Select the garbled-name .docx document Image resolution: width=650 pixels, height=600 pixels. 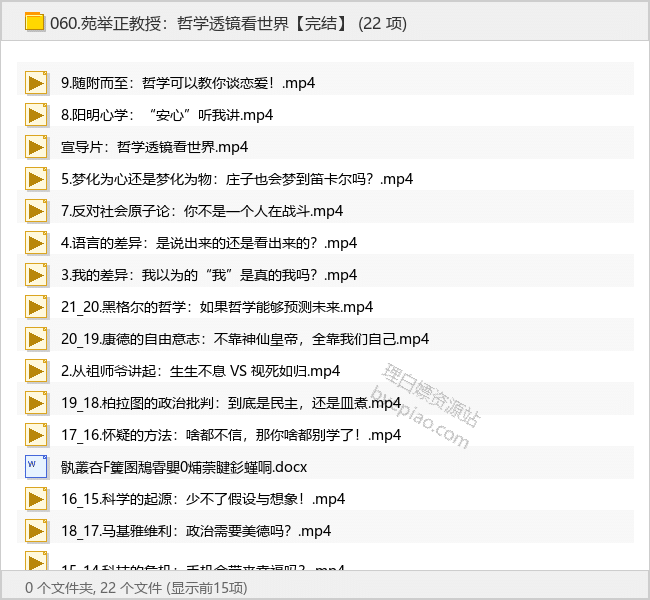[184, 467]
